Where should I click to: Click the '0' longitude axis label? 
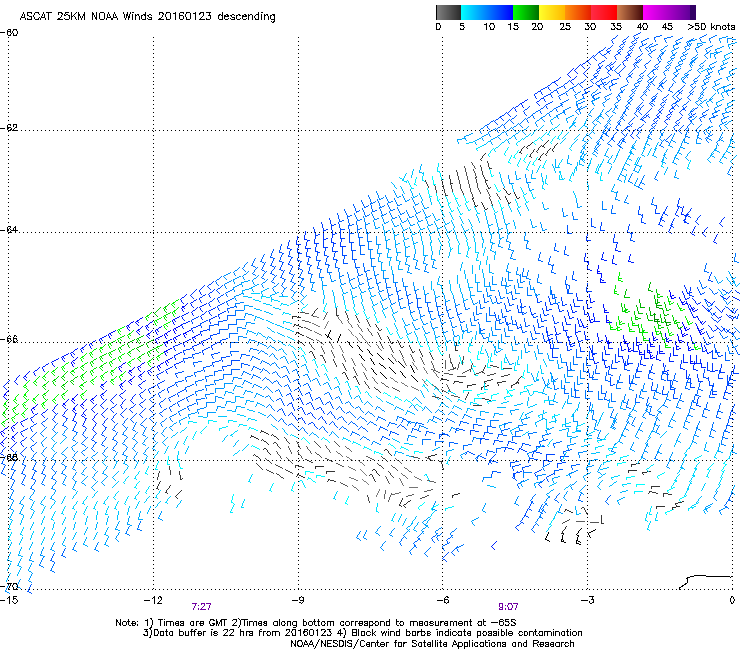pos(732,600)
